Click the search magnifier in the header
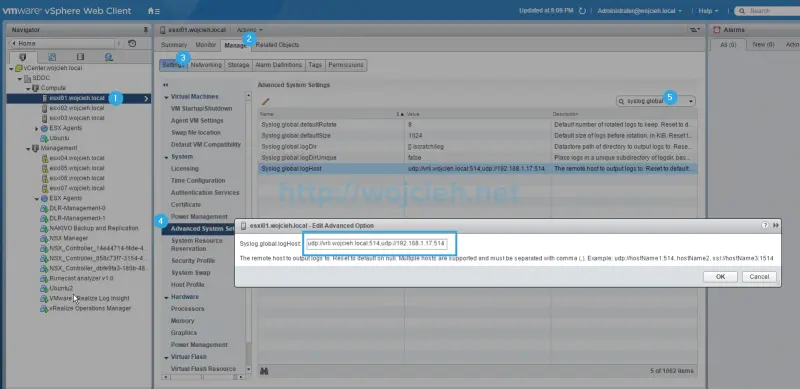 (x=742, y=11)
